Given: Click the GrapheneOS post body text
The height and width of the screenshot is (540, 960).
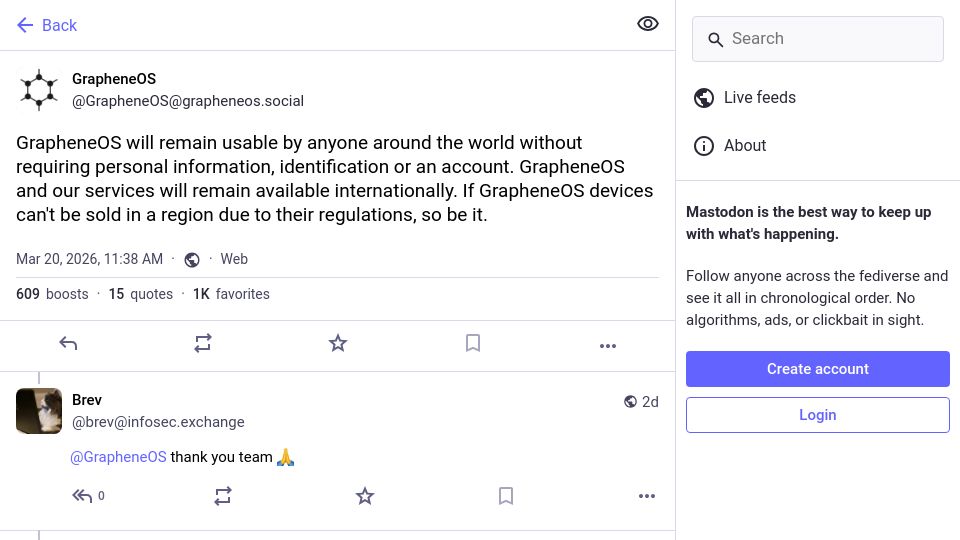Looking at the screenshot, I should (334, 179).
